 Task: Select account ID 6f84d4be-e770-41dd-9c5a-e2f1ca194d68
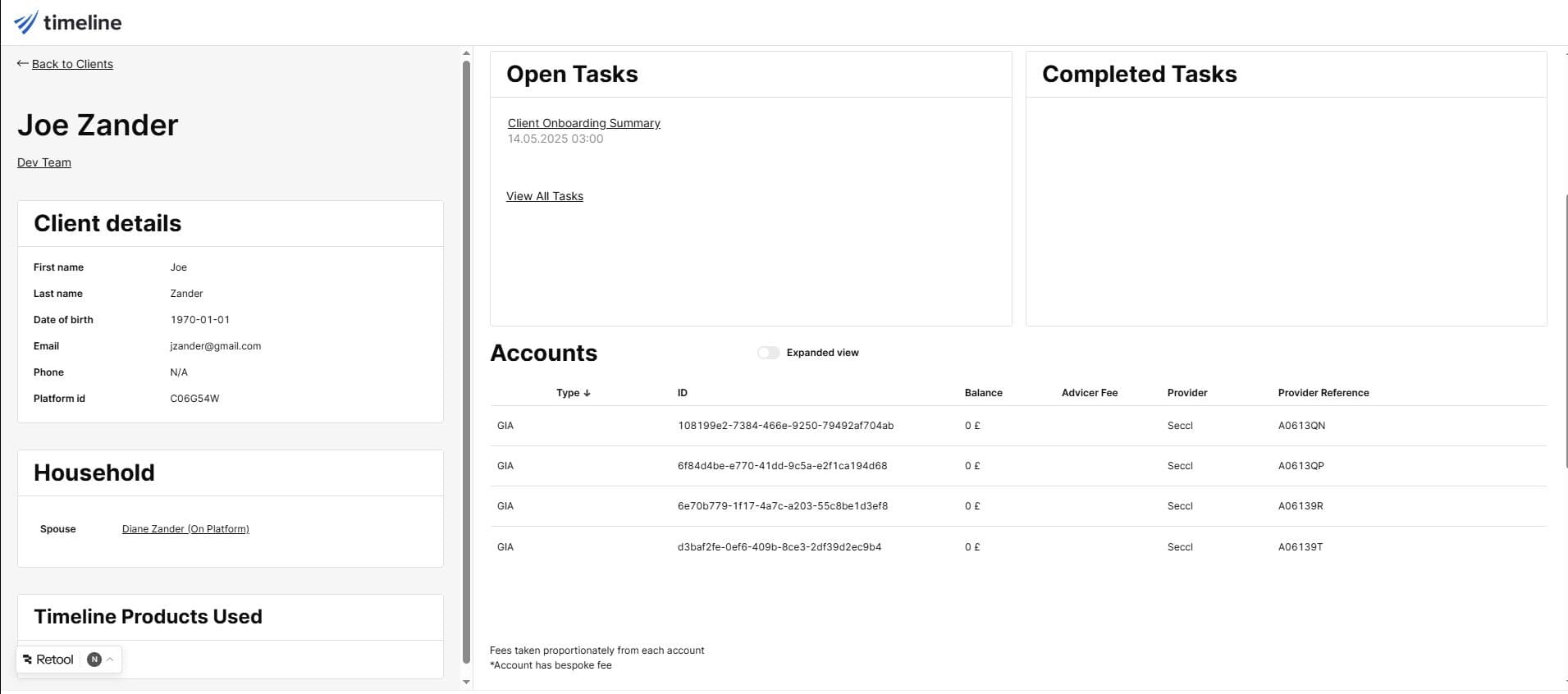pyautogui.click(x=782, y=466)
